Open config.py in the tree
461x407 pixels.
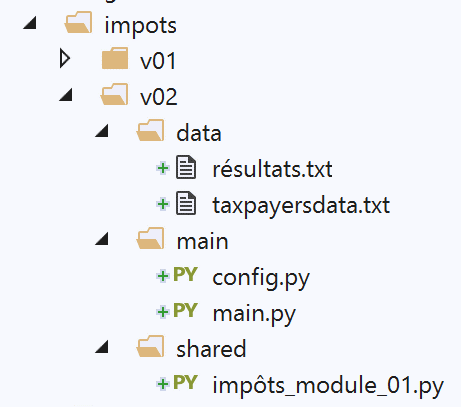tap(261, 278)
